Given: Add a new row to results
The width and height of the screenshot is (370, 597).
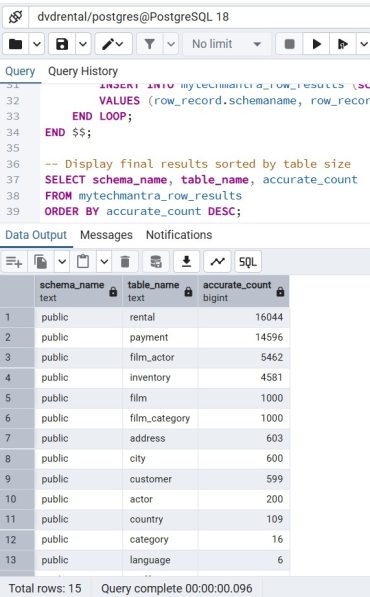Looking at the screenshot, I should pos(14,262).
